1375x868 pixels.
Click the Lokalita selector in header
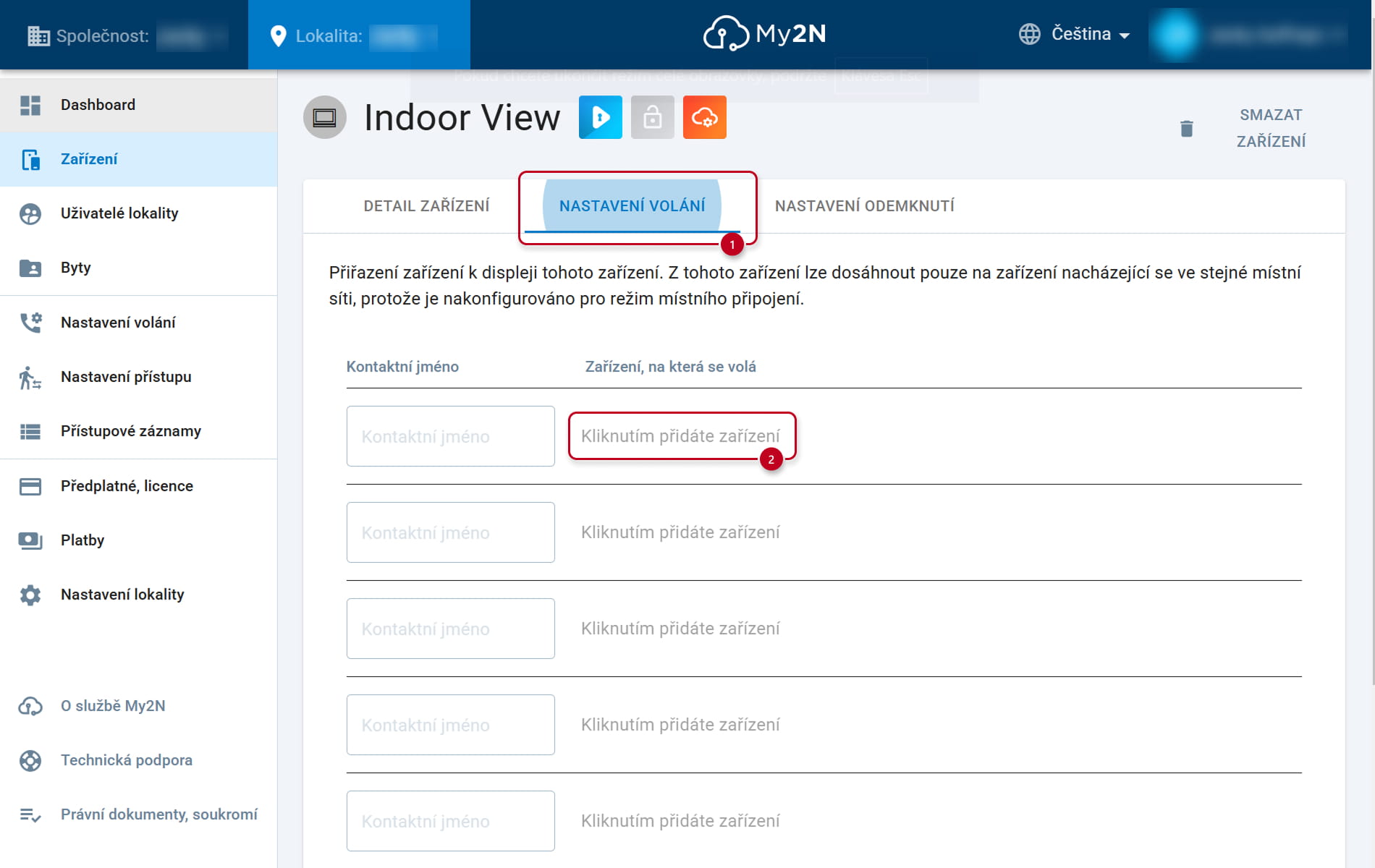click(359, 35)
